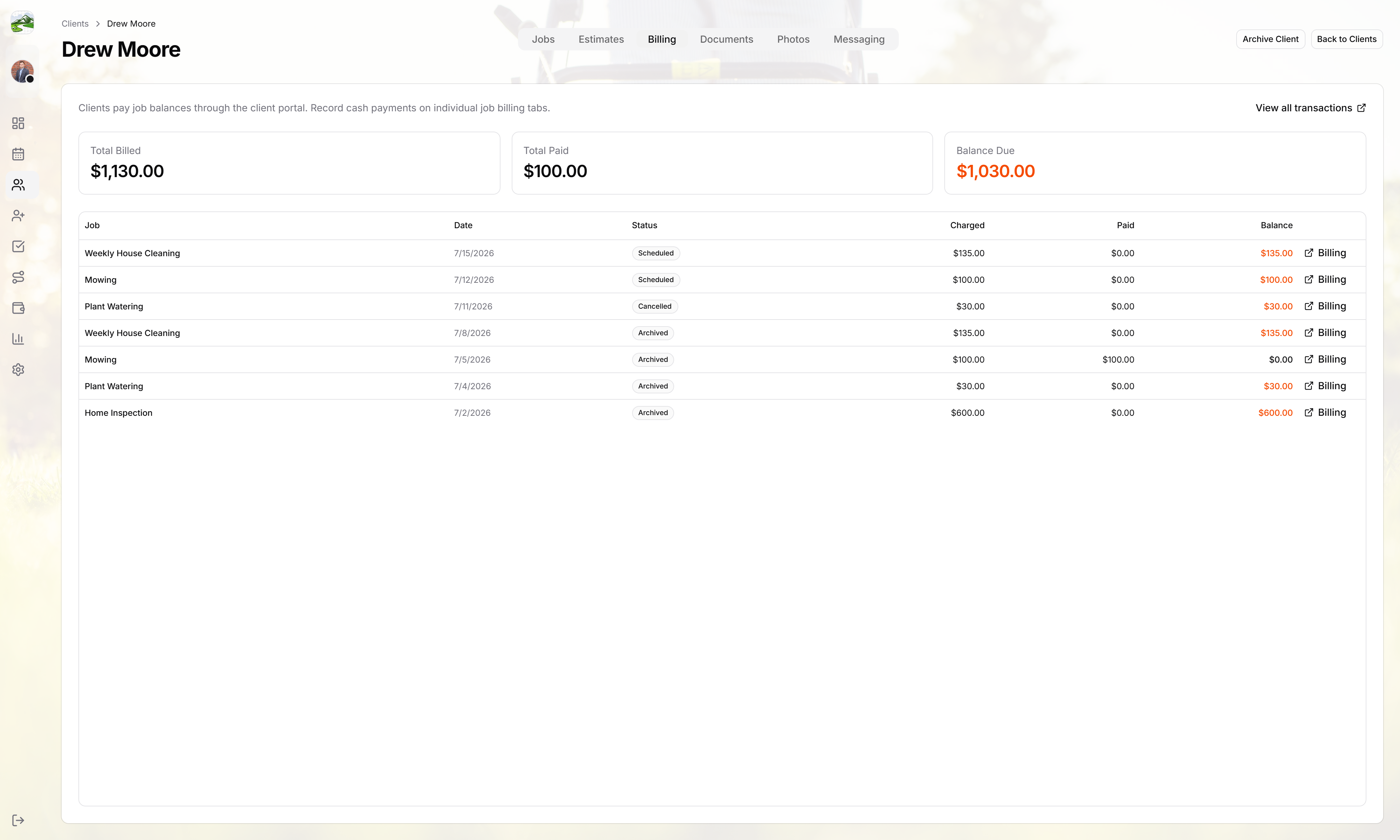Click the 7/2/2026 date cell
The height and width of the screenshot is (840, 1400).
472,413
